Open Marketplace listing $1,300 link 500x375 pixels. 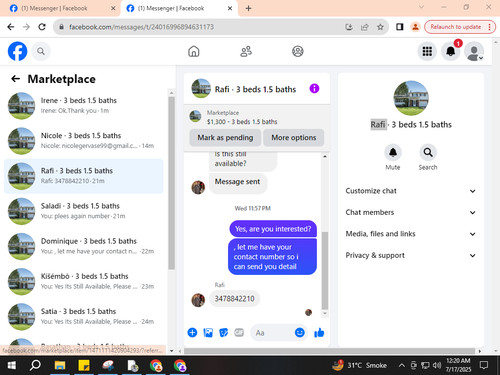click(242, 122)
